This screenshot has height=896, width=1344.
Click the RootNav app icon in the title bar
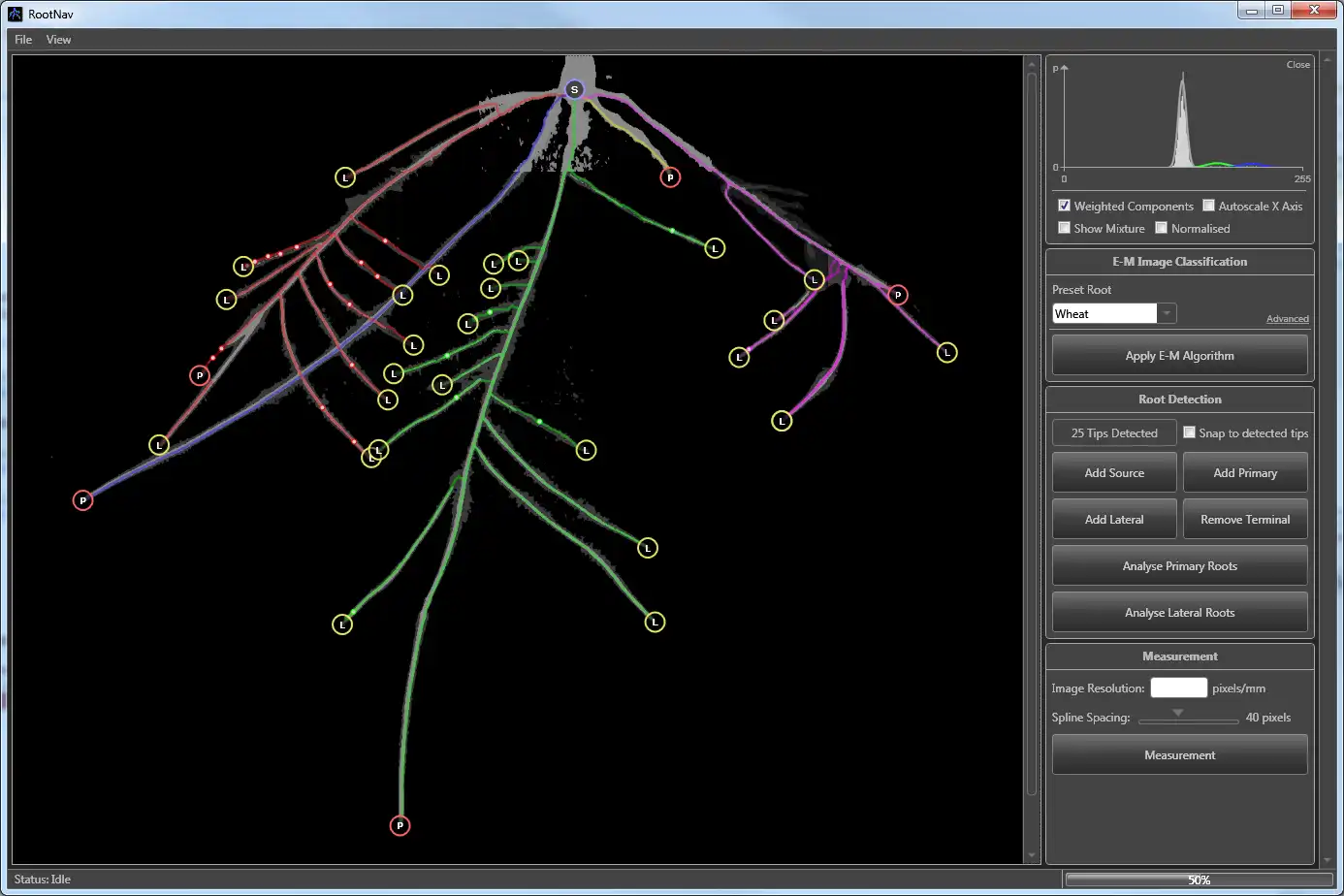pyautogui.click(x=15, y=14)
